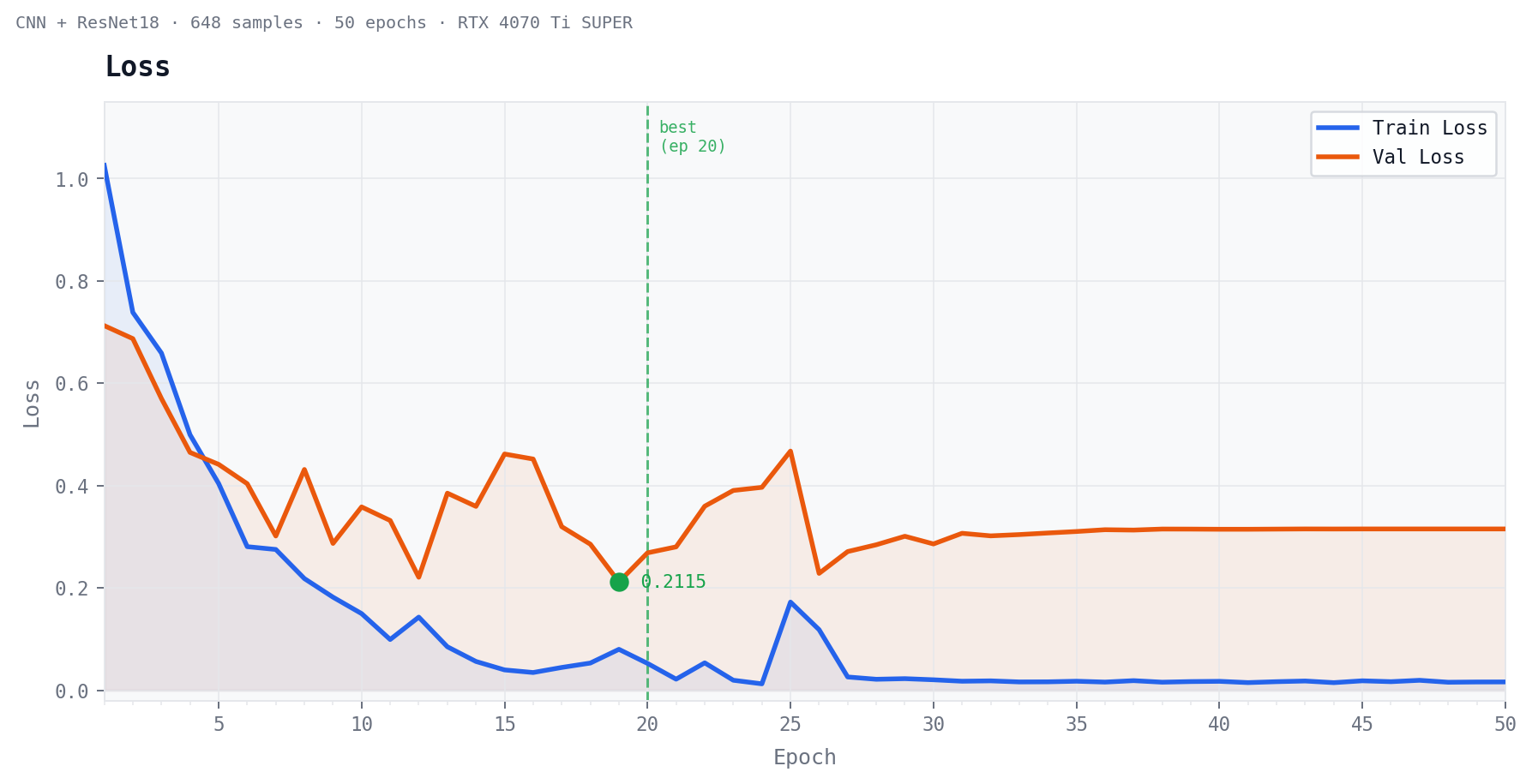Select the 'best (ep 20)' annotation text
The height and width of the screenshot is (784, 1532).
(692, 137)
